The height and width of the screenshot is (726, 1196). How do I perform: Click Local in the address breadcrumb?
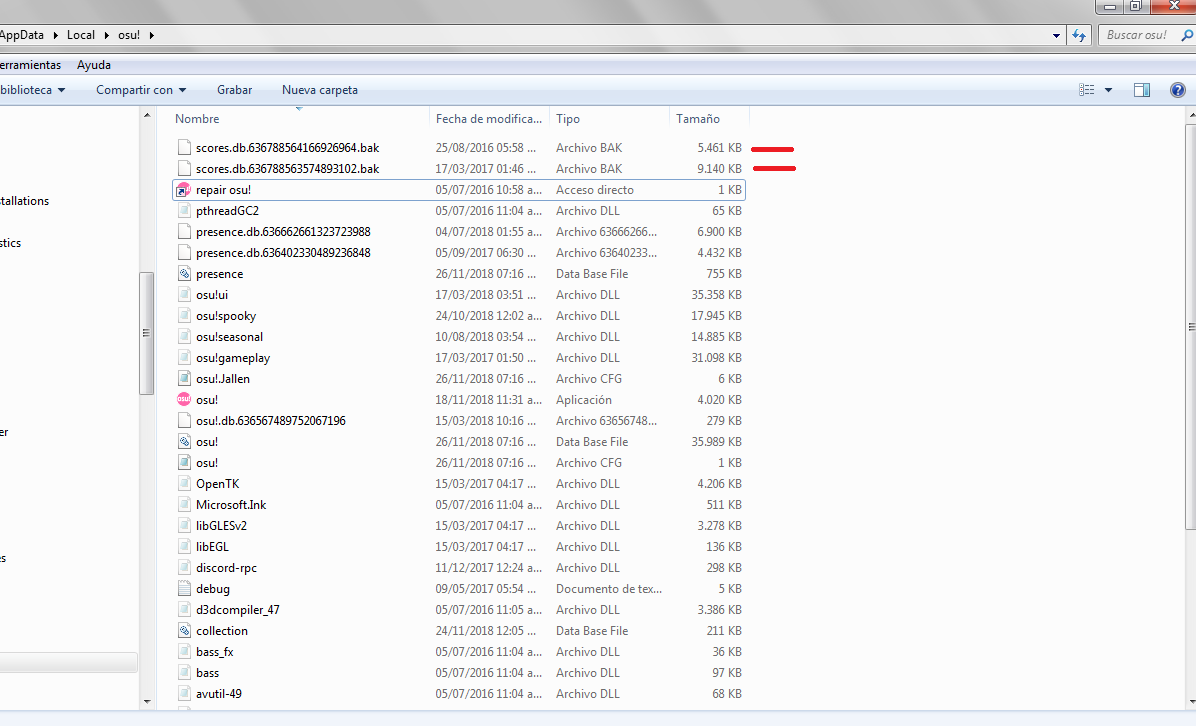[x=81, y=35]
